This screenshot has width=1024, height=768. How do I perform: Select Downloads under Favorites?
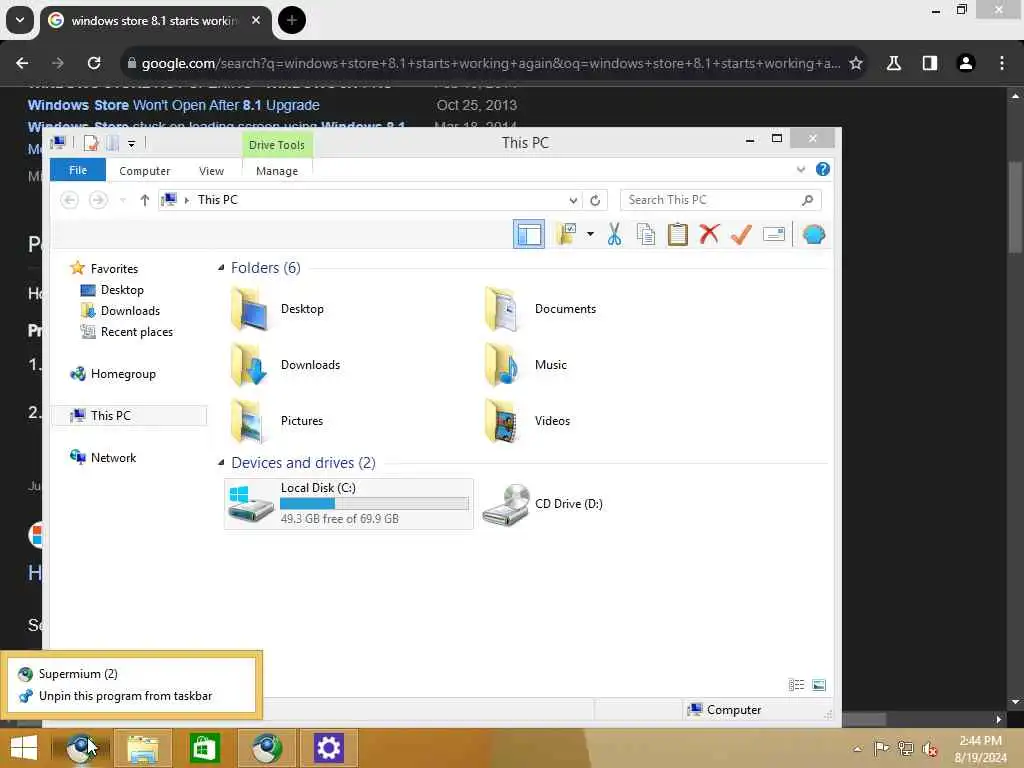[x=130, y=311]
